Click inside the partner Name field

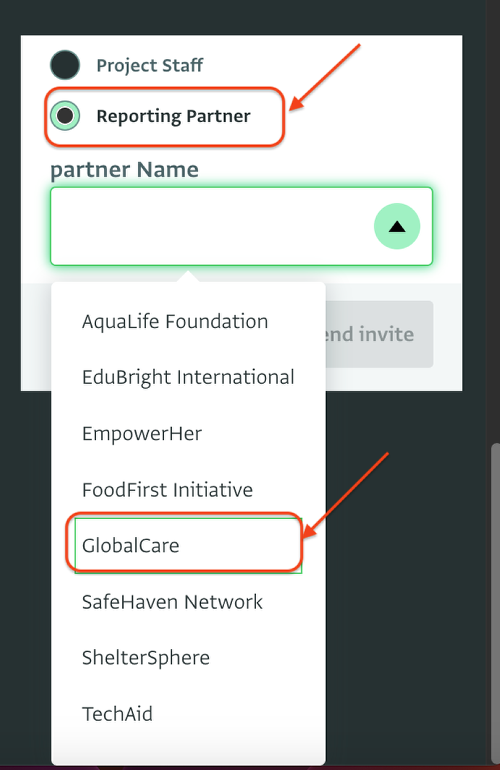[241, 226]
